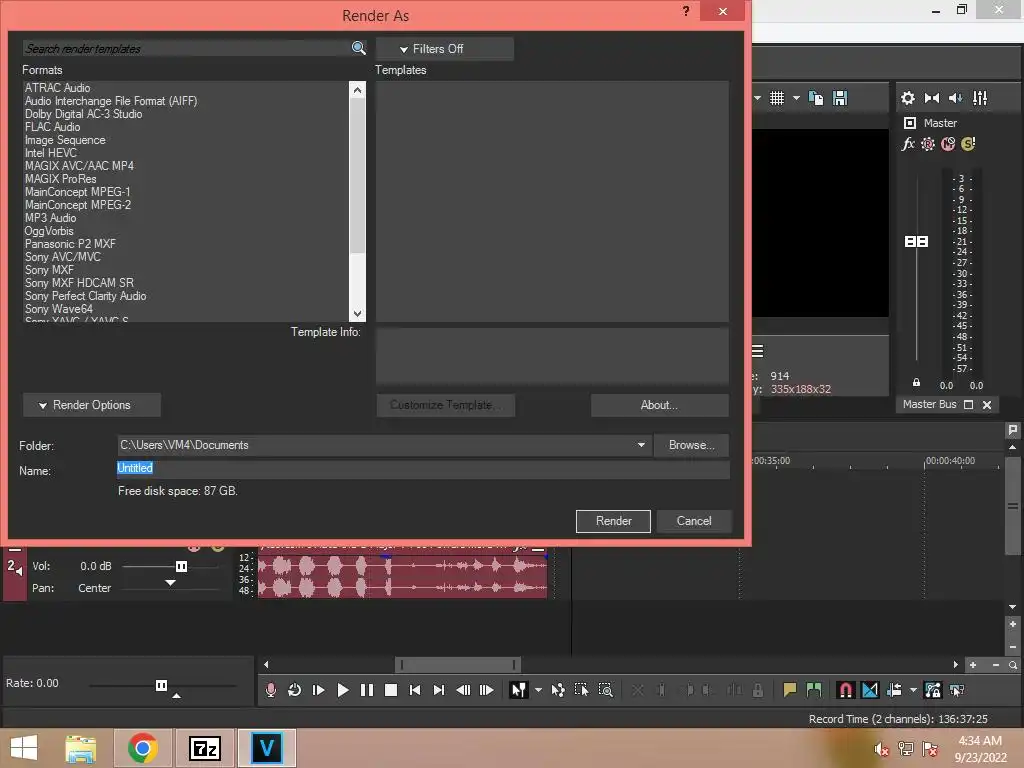
Task: Step to next frame in transport bar
Action: click(x=487, y=690)
